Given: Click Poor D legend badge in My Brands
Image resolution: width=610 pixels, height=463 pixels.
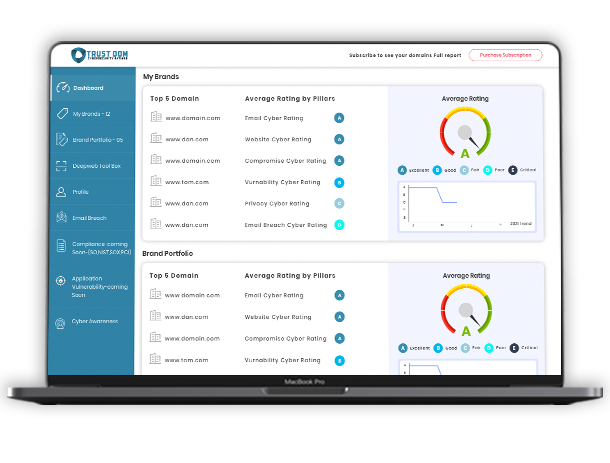Looking at the screenshot, I should 487,170.
